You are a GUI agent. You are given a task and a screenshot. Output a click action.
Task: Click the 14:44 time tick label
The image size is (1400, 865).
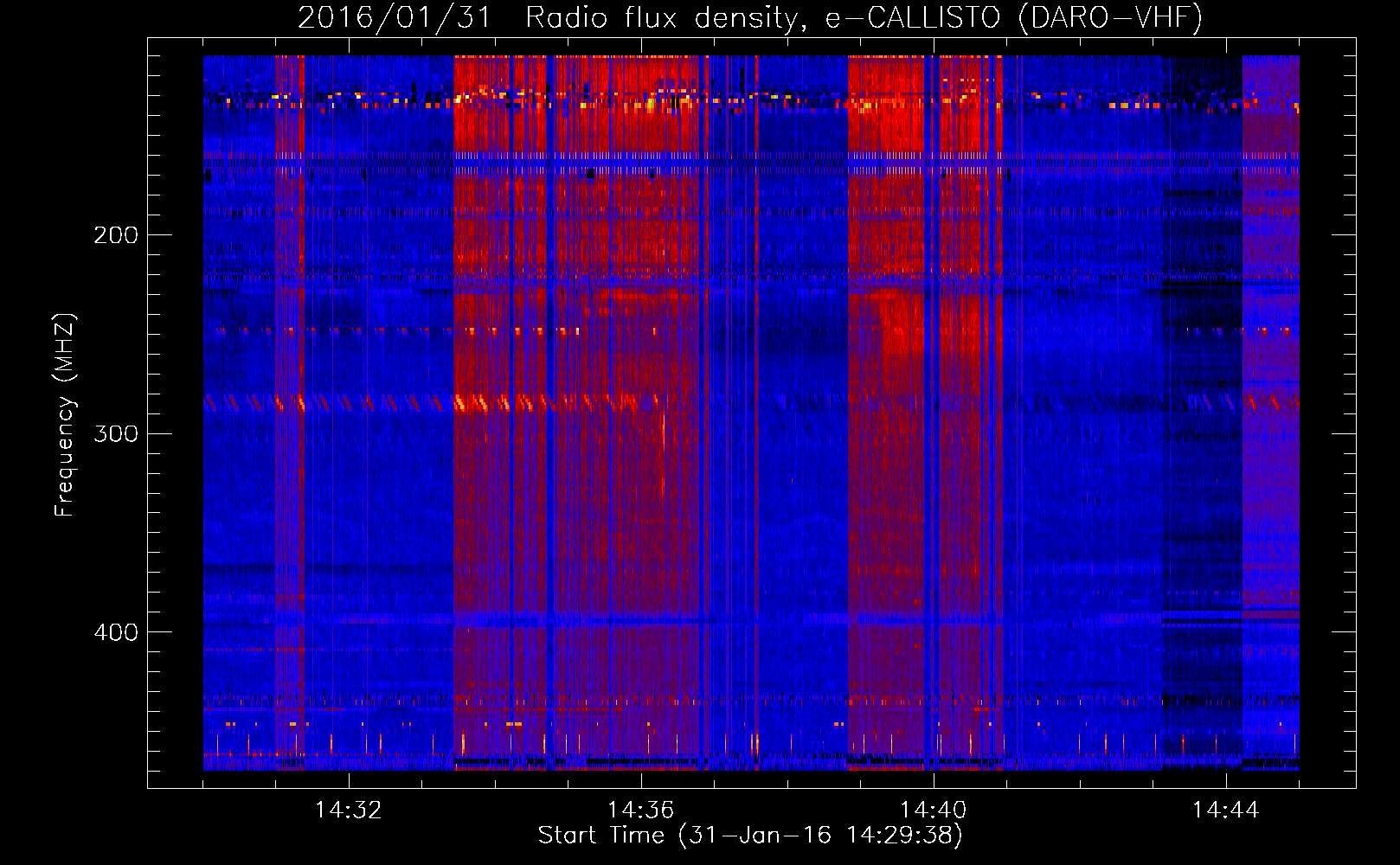click(1225, 811)
